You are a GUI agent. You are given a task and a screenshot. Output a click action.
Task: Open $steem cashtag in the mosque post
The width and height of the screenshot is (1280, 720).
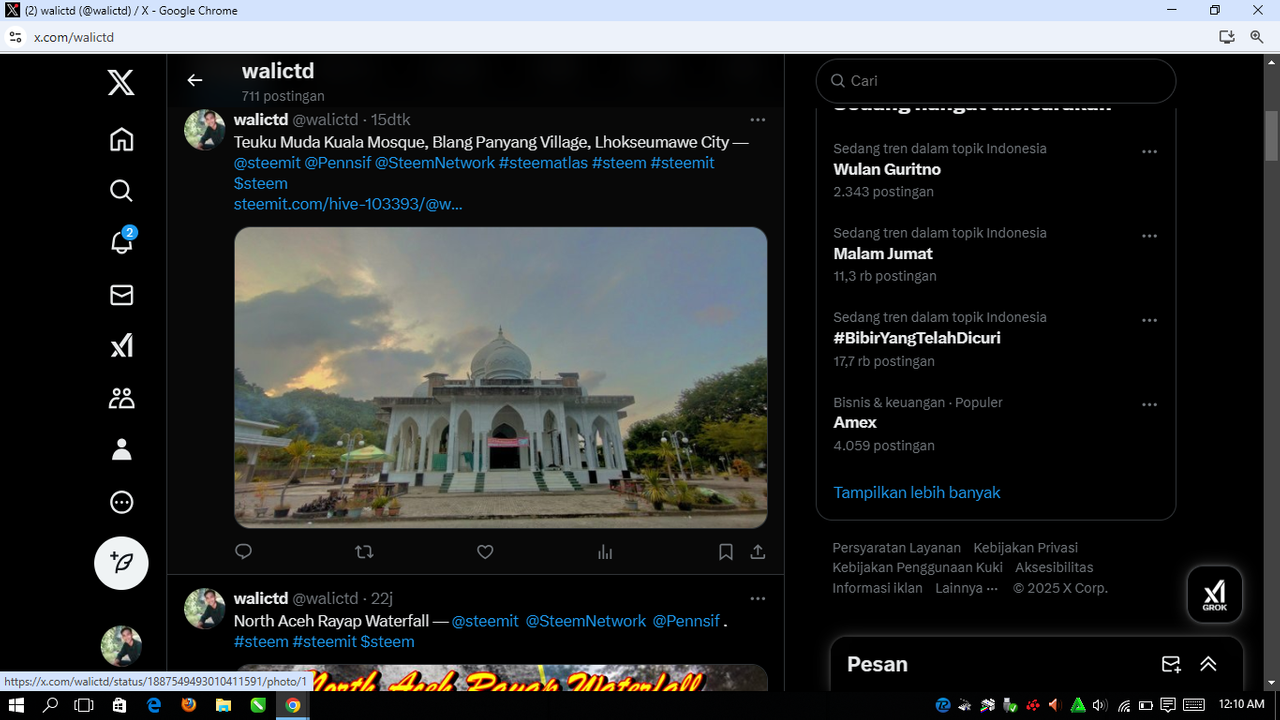click(x=261, y=184)
